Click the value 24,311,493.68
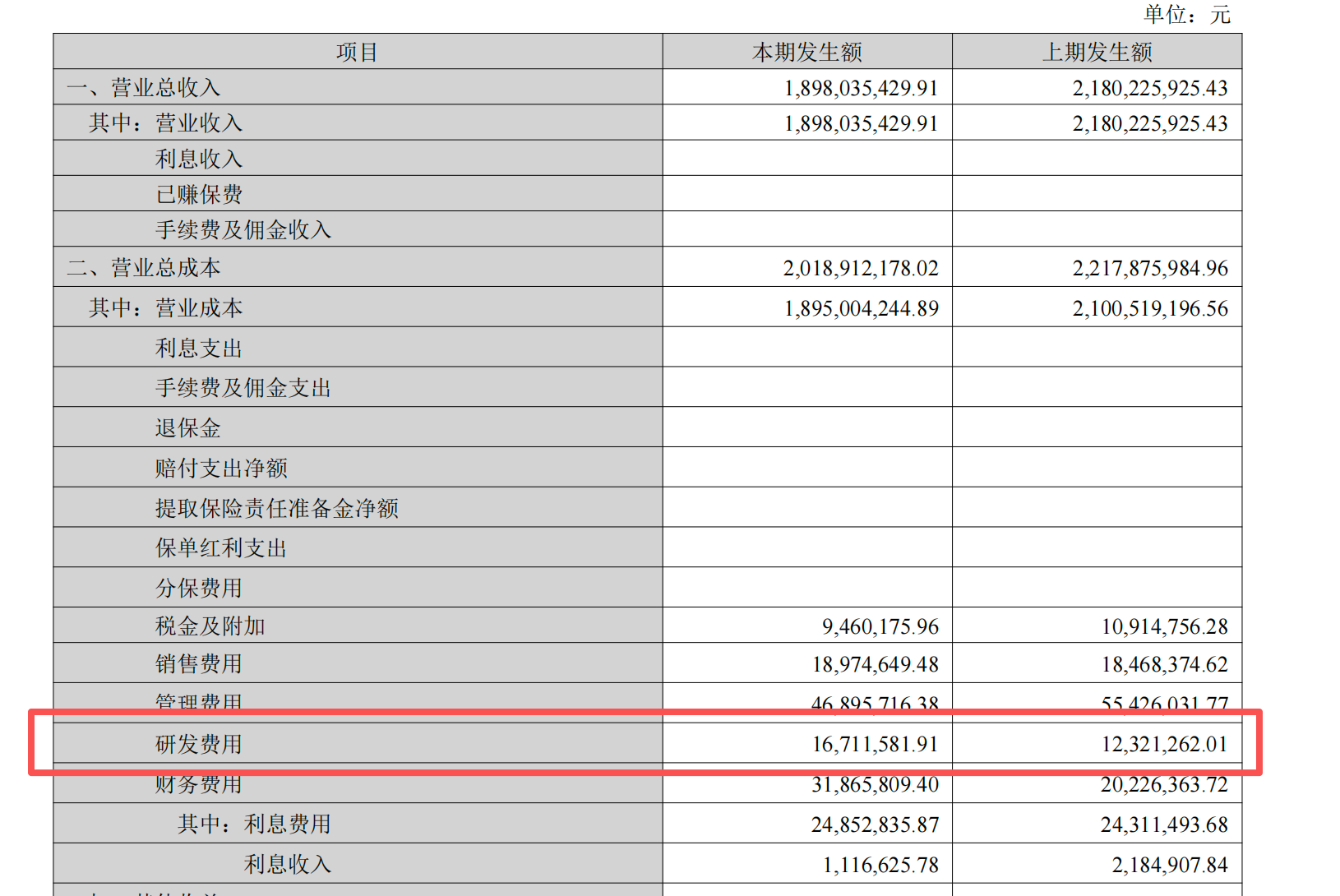 1165,824
